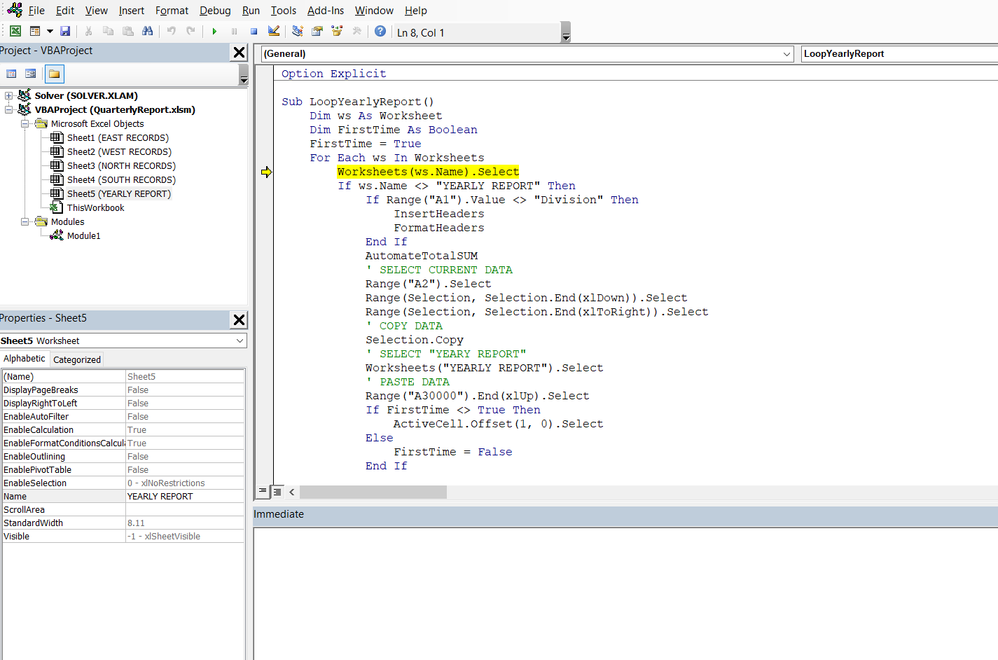The width and height of the screenshot is (998, 660).
Task: Click View Object button in Project pane
Action: tap(32, 74)
